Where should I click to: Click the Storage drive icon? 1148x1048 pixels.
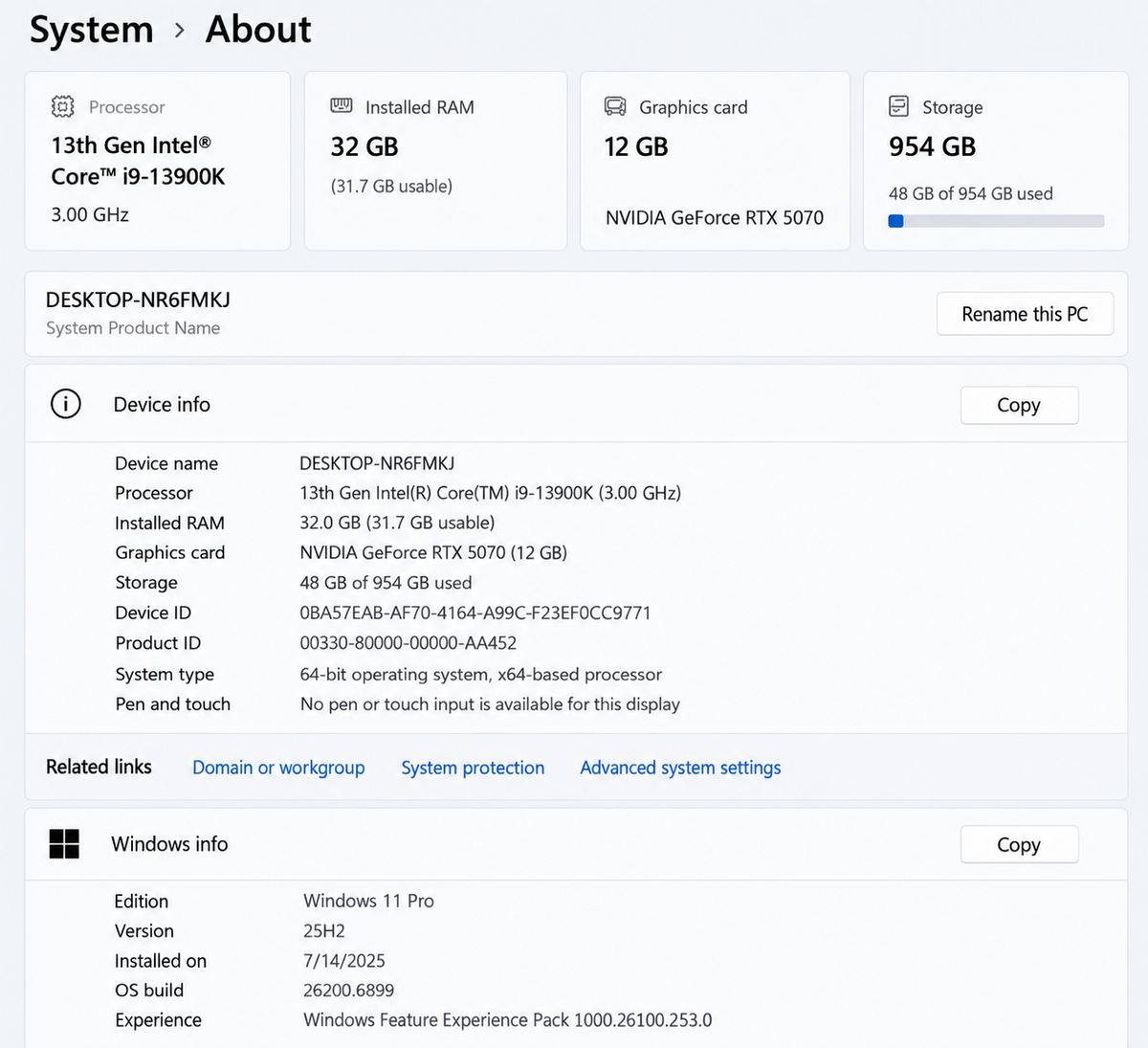point(898,105)
